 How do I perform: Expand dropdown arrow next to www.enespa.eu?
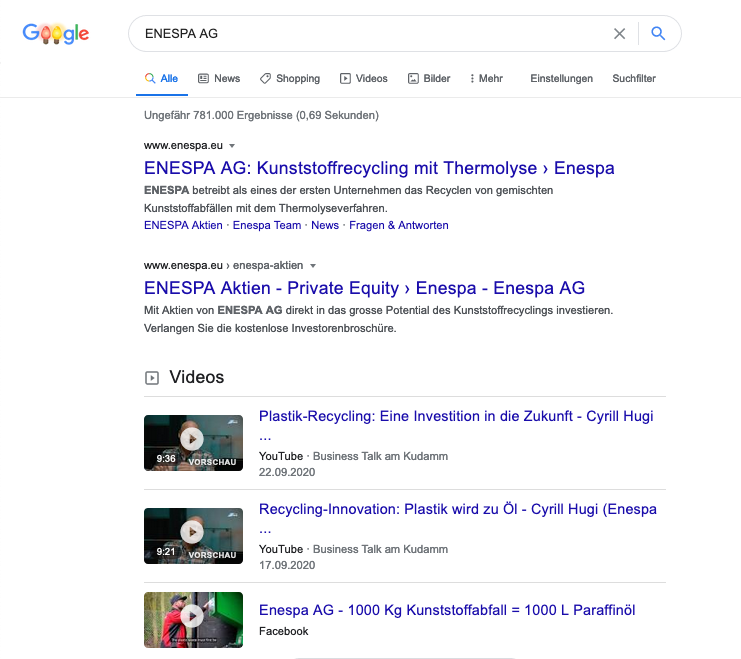coord(232,146)
